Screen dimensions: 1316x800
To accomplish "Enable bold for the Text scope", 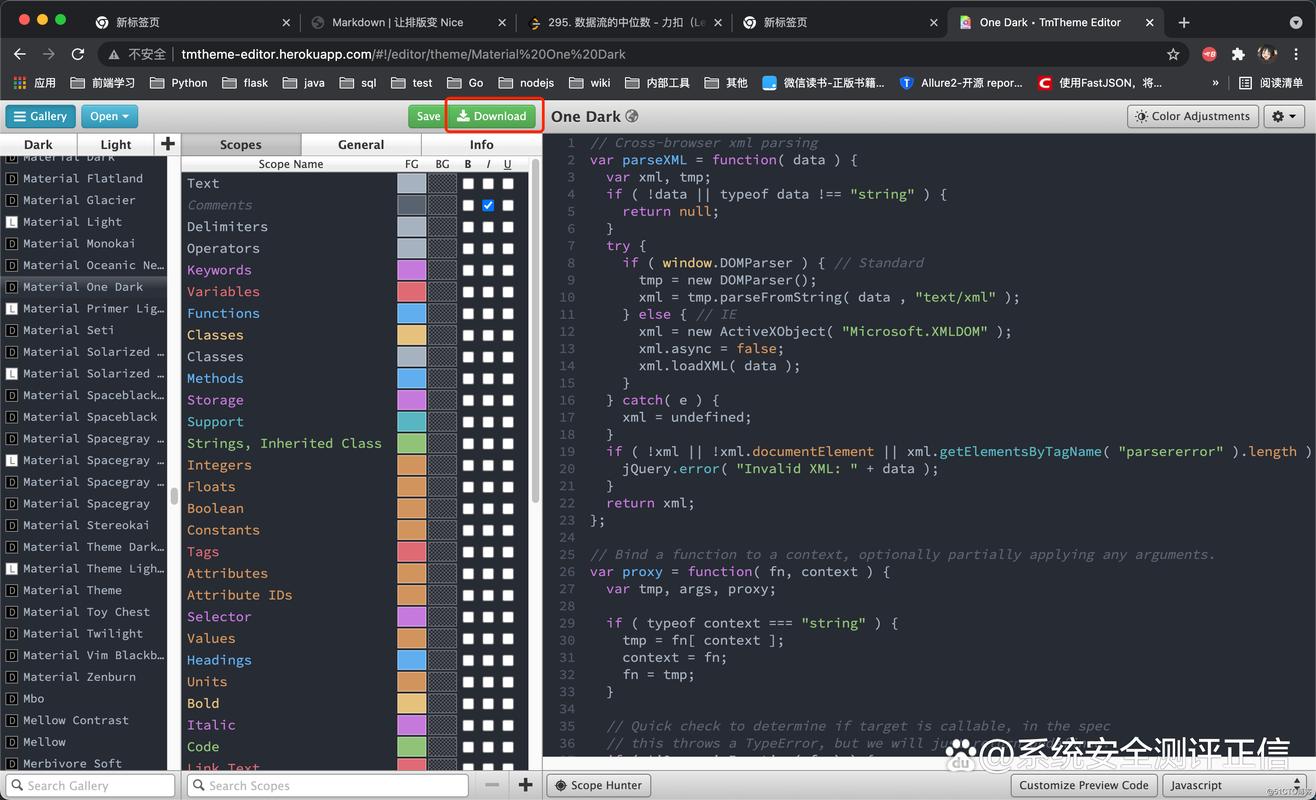I will click(x=468, y=184).
